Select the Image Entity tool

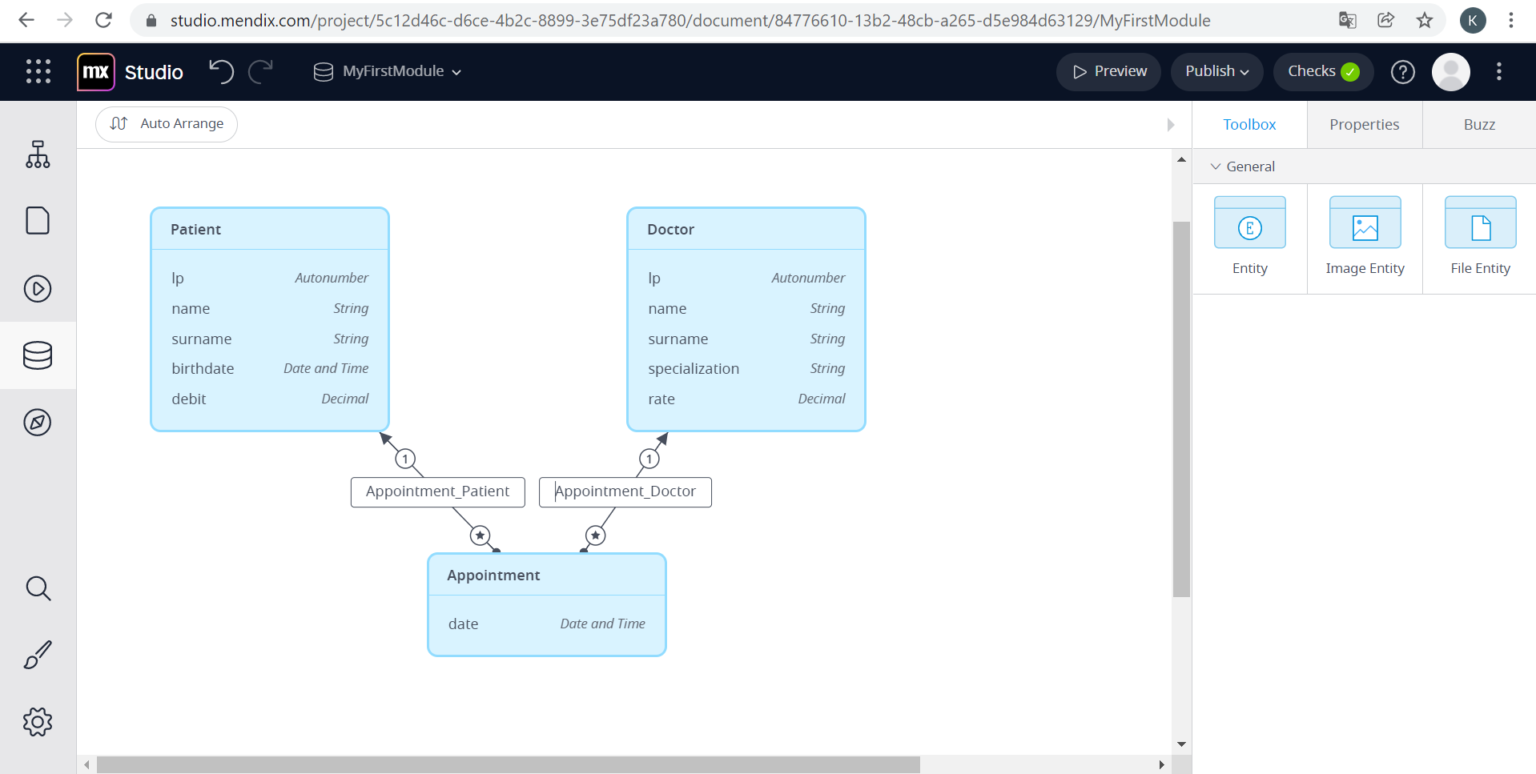click(x=1364, y=228)
